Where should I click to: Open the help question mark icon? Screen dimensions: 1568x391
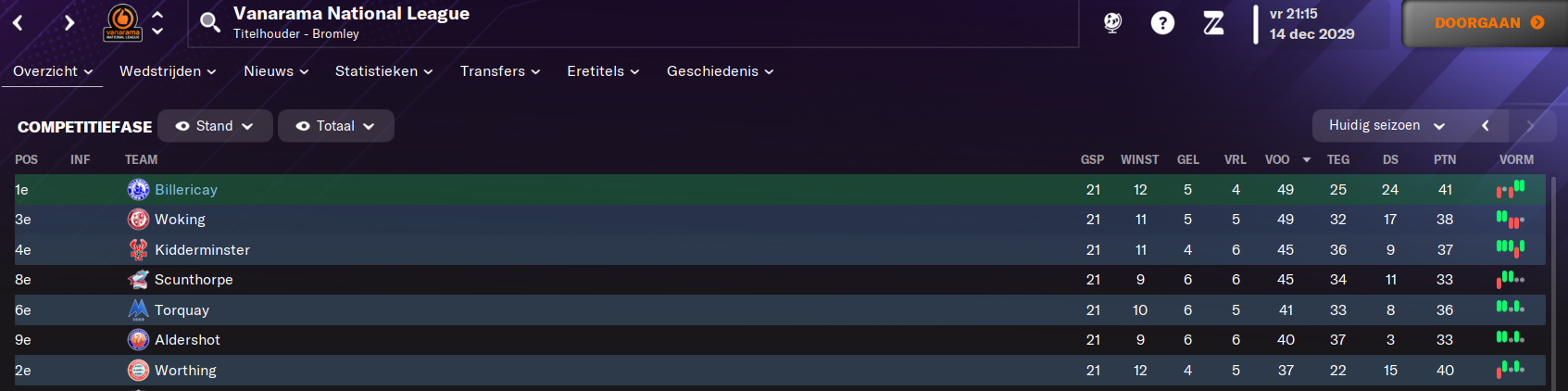(1162, 22)
